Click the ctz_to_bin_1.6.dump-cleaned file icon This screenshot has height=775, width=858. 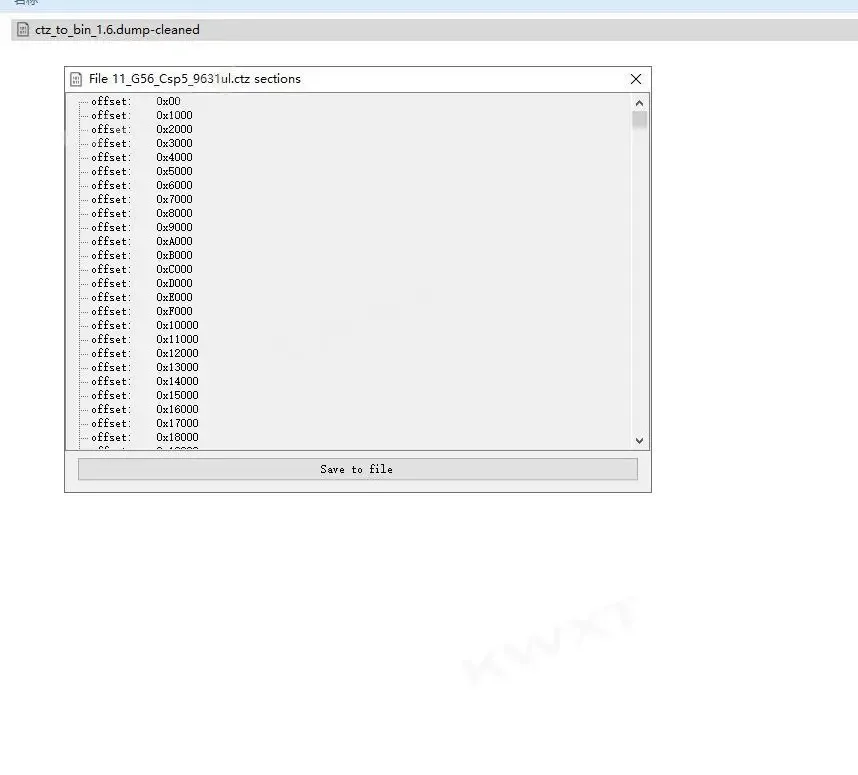22,30
